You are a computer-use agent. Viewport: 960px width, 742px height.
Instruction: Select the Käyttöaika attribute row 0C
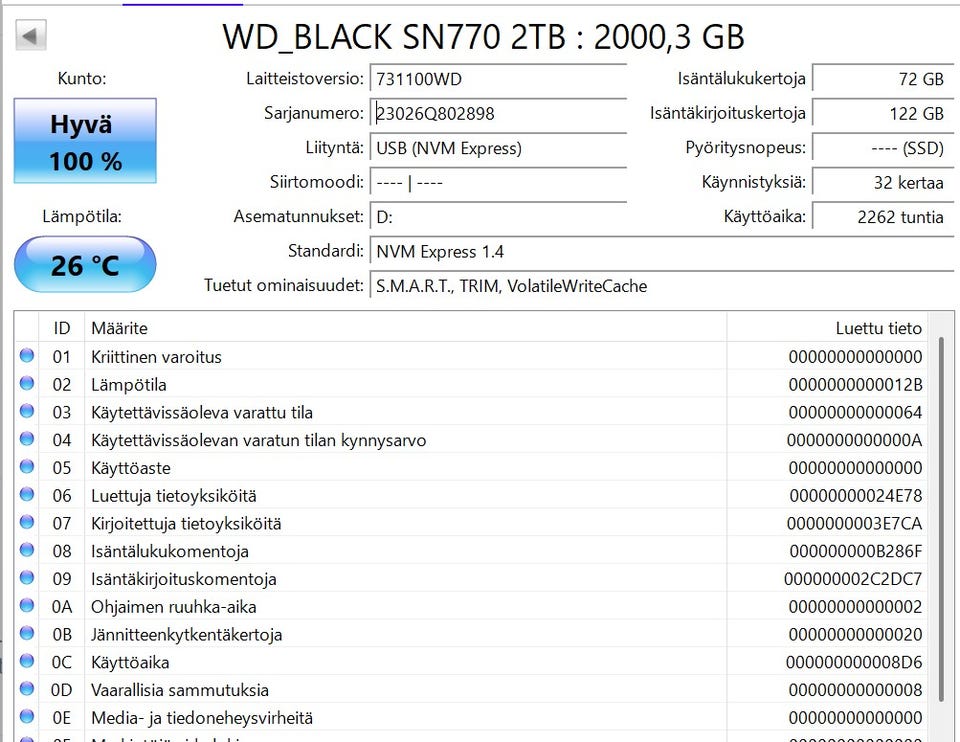click(x=471, y=662)
